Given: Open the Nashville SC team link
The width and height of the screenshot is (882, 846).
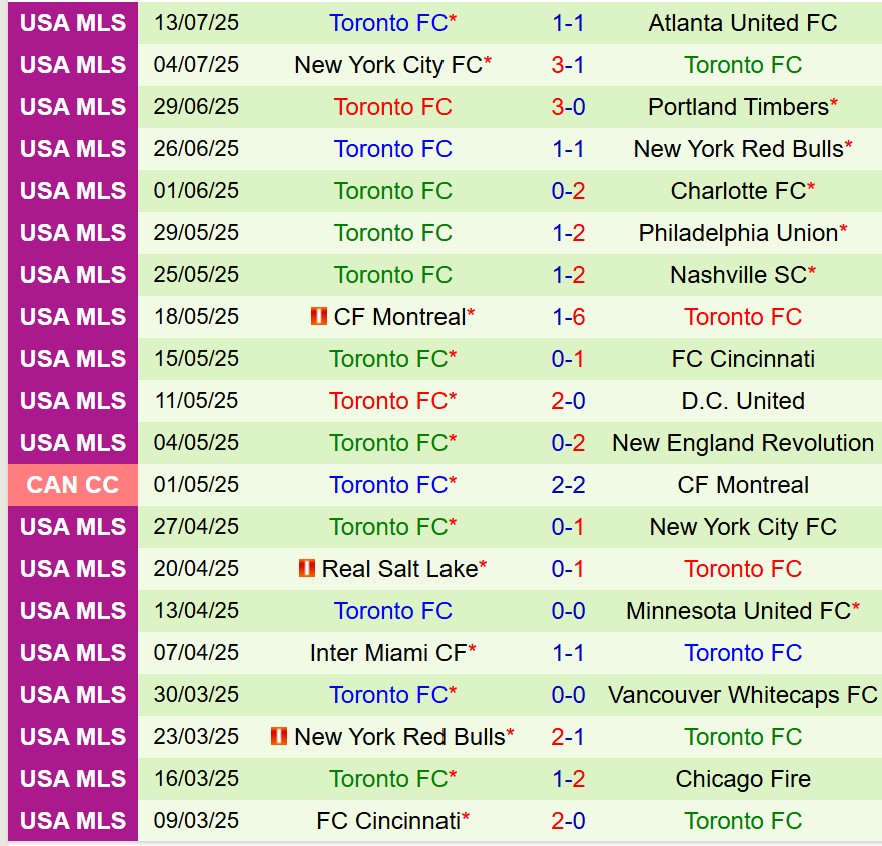Looking at the screenshot, I should coord(738,275).
